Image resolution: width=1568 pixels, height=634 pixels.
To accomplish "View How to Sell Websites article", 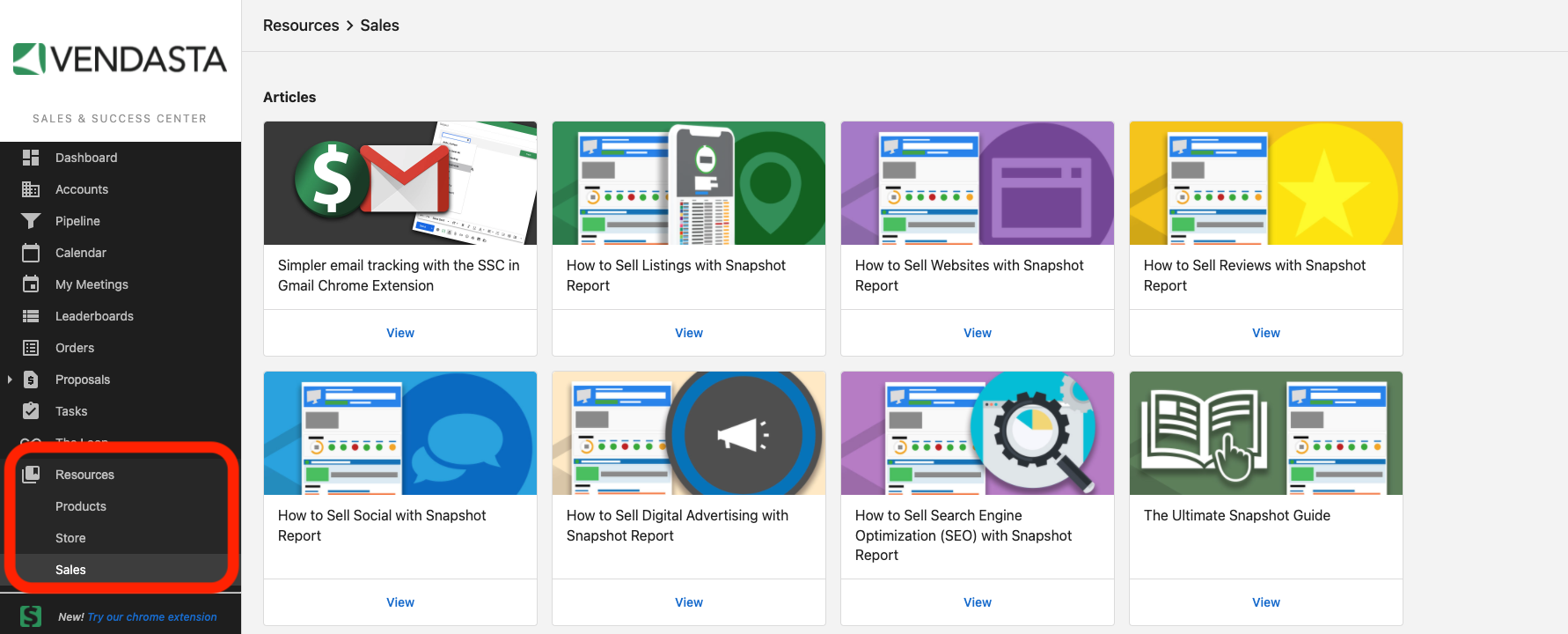I will 978,333.
